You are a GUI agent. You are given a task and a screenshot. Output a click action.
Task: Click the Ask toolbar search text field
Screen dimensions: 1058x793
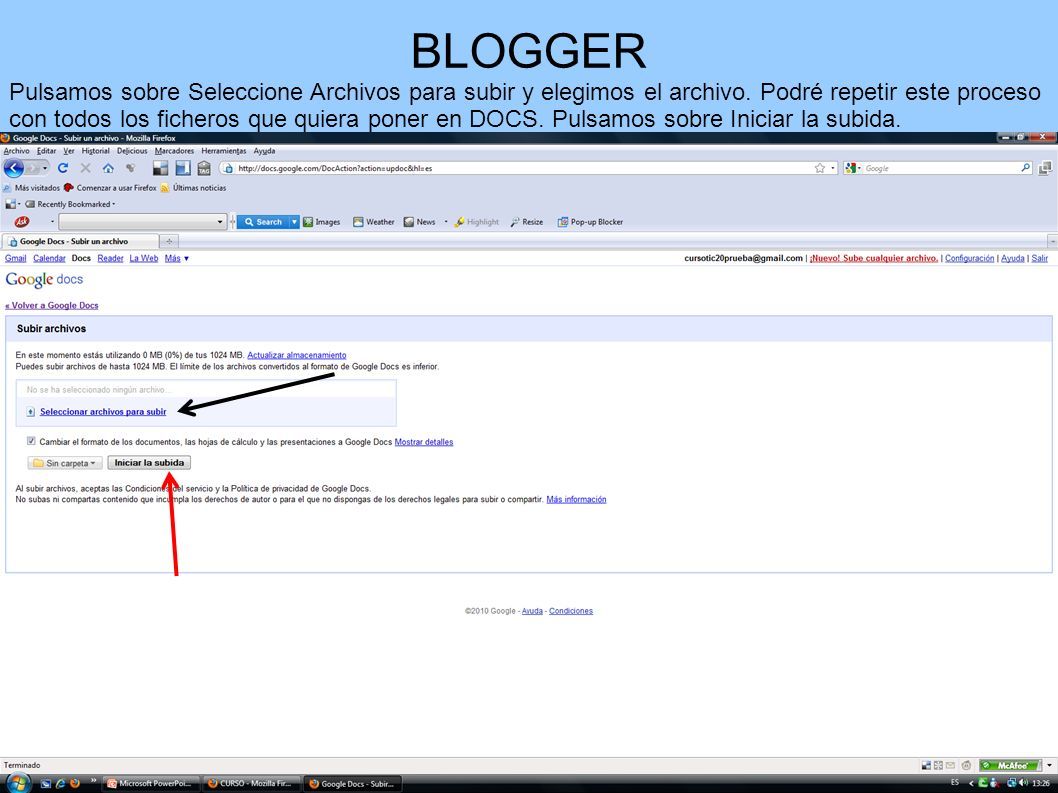[x=137, y=222]
